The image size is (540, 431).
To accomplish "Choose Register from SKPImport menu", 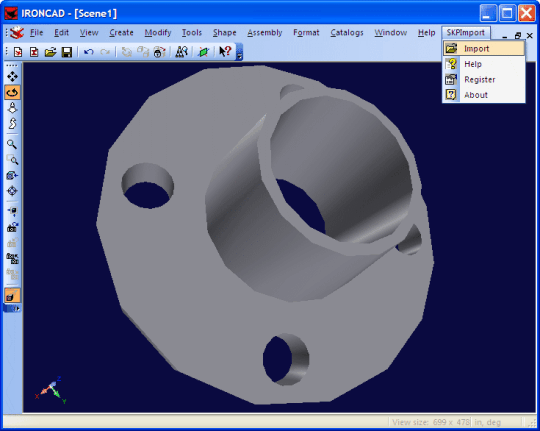I will (x=484, y=80).
